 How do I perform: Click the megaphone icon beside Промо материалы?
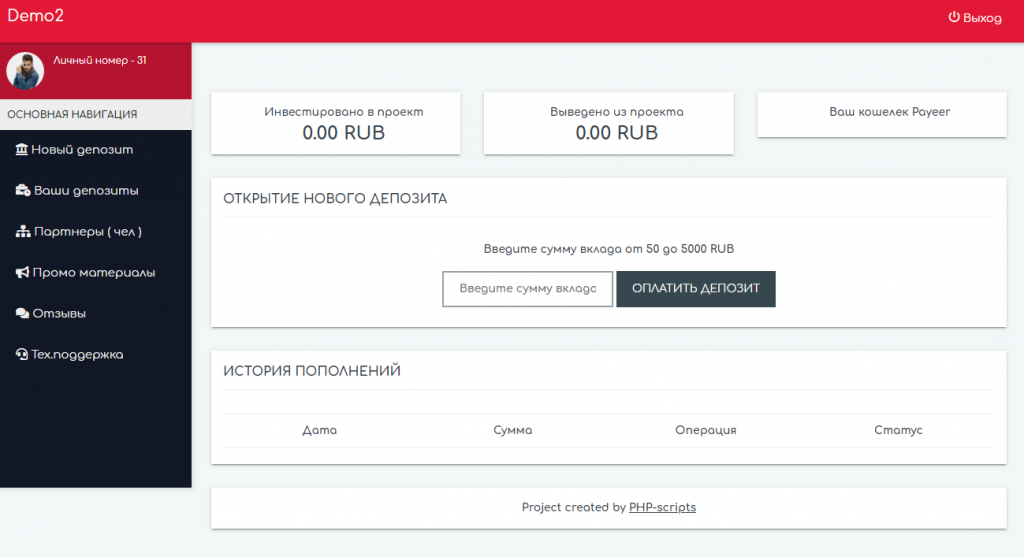(22, 273)
